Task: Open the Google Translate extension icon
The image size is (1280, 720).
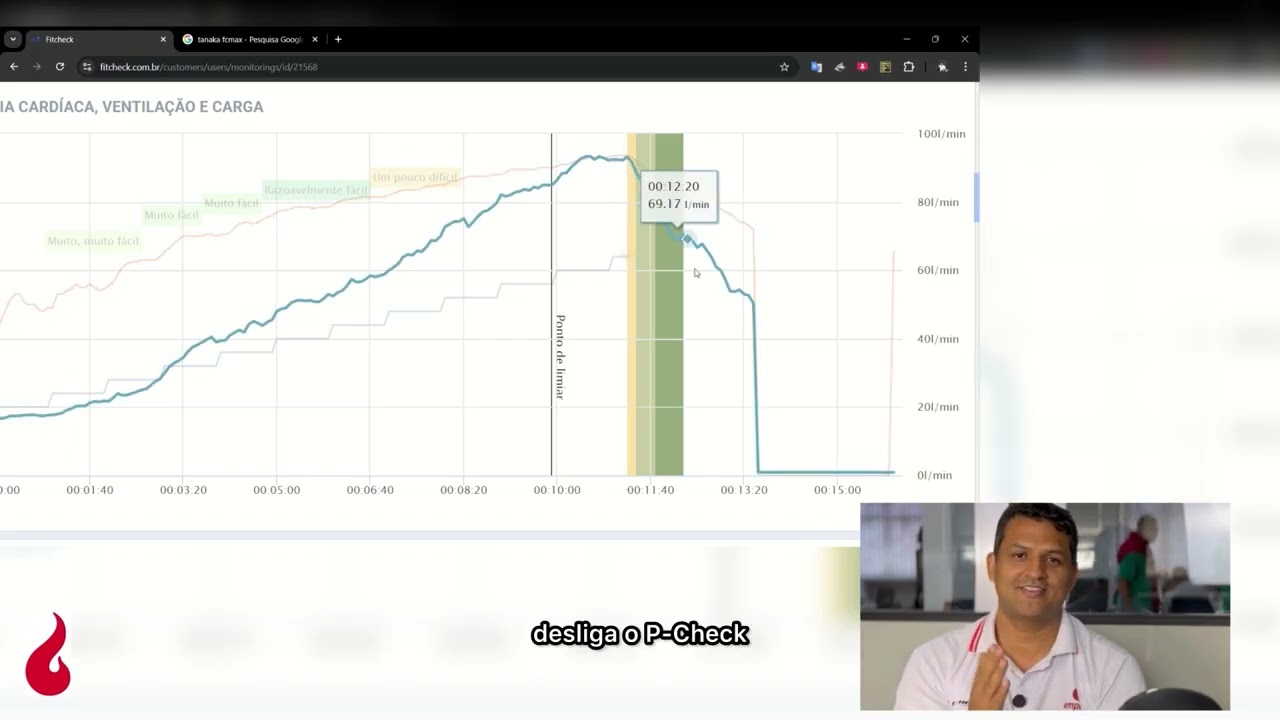Action: (x=816, y=67)
